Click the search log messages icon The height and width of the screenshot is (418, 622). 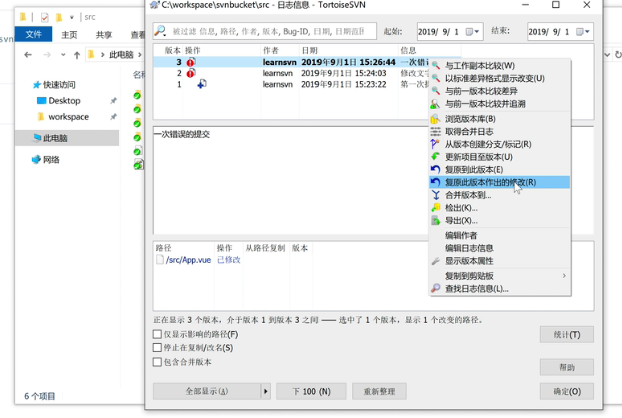[x=436, y=288]
